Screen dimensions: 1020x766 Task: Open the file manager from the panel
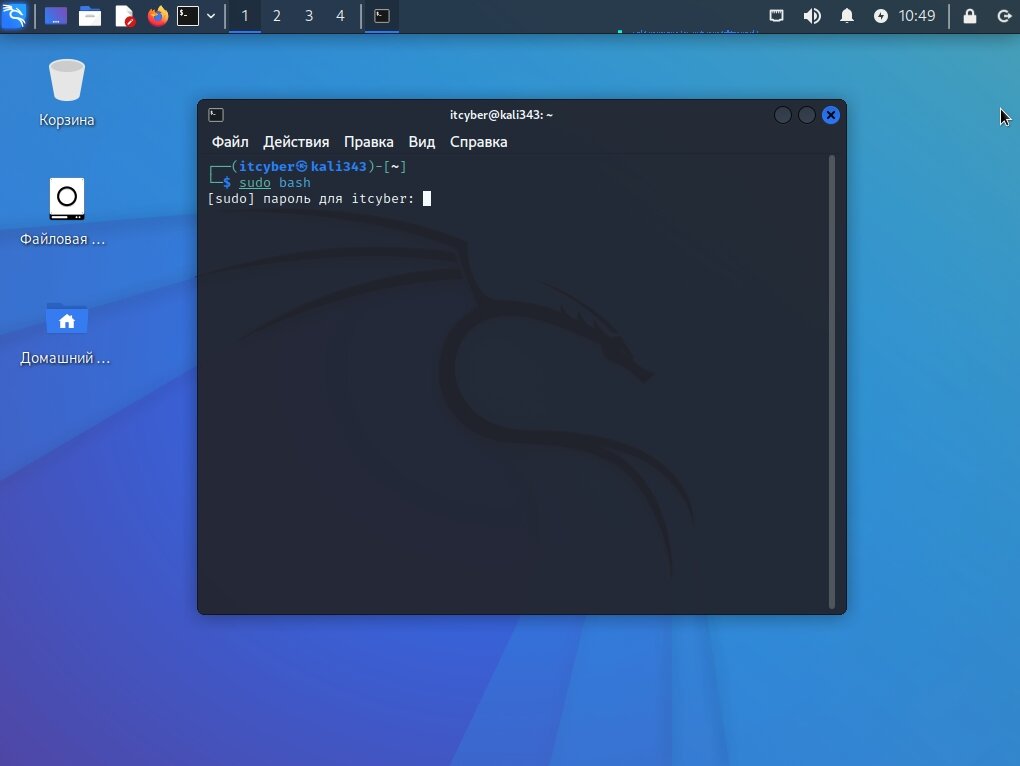coord(90,16)
